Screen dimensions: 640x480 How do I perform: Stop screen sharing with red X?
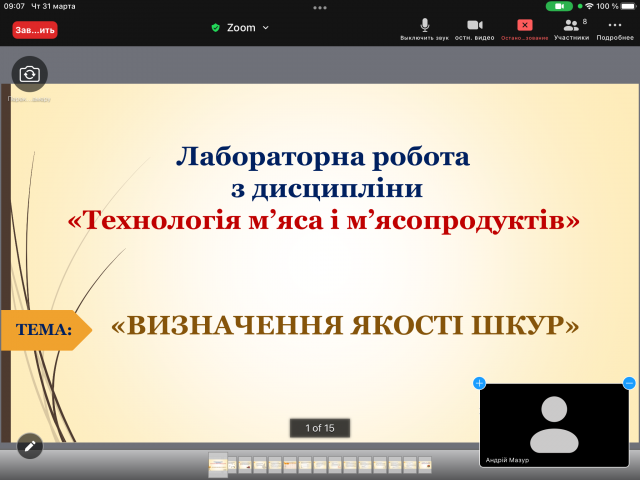[x=524, y=29]
